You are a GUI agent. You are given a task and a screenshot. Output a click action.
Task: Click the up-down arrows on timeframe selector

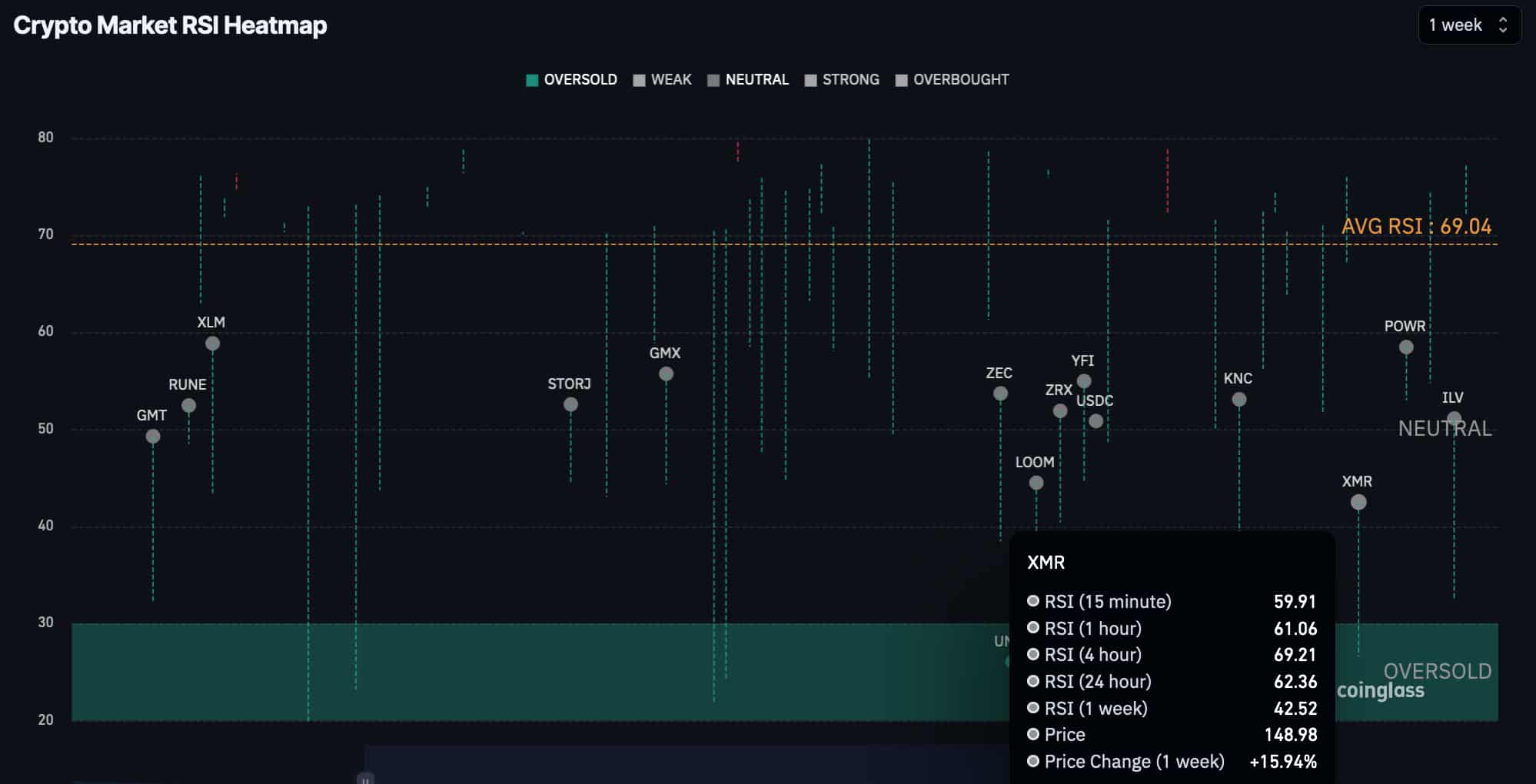(x=1503, y=25)
